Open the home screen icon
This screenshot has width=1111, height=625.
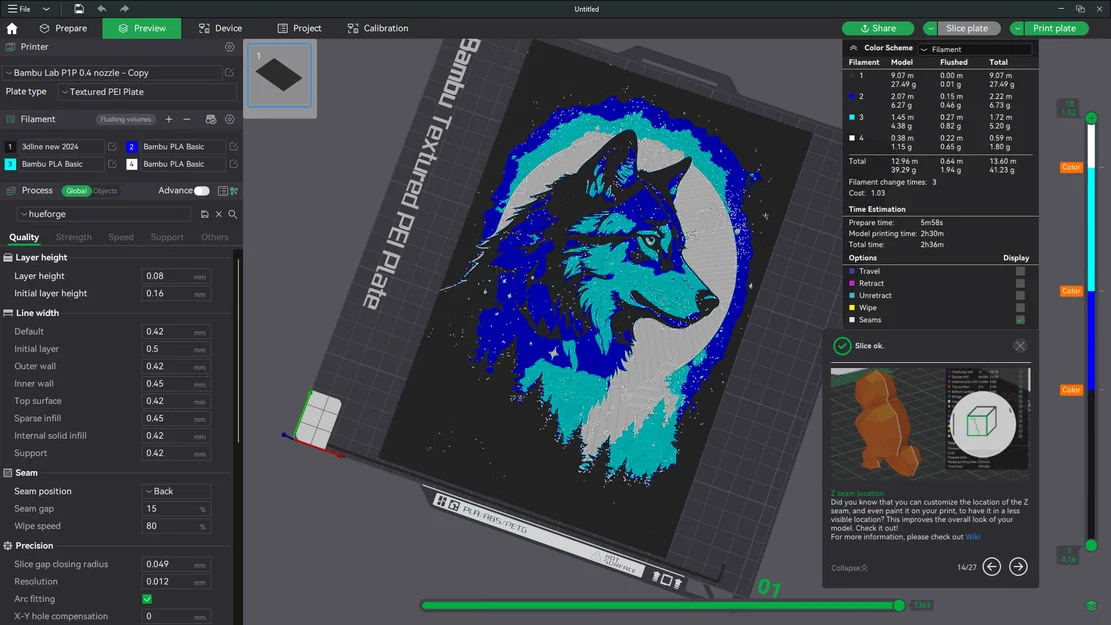pyautogui.click(x=12, y=28)
